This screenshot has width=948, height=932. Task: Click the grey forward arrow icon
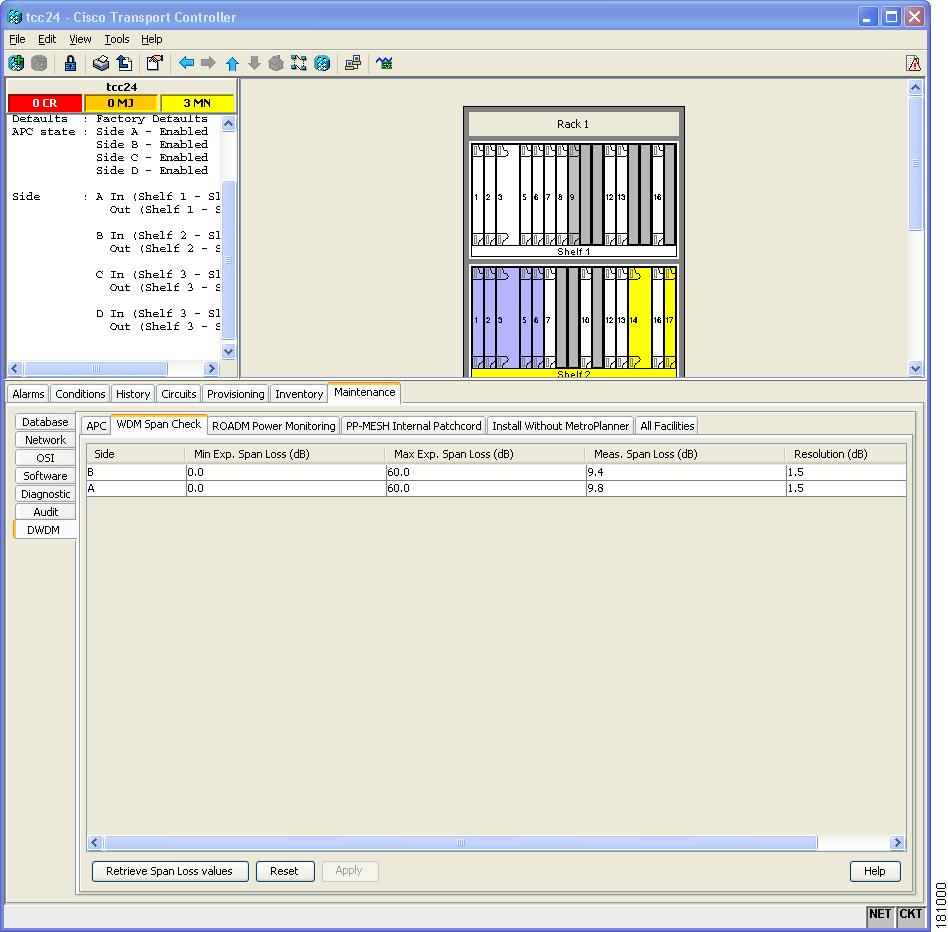(209, 63)
